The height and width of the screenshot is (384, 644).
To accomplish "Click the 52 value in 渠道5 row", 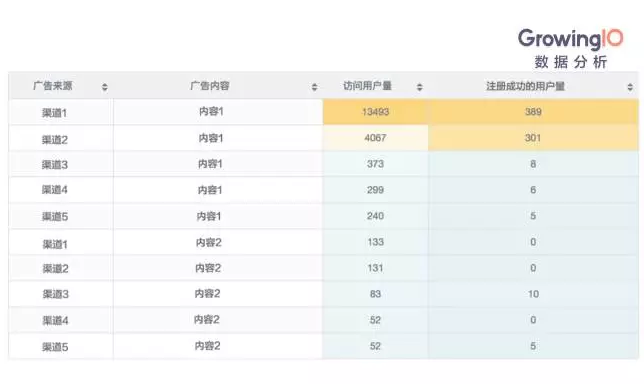I will click(375, 346).
